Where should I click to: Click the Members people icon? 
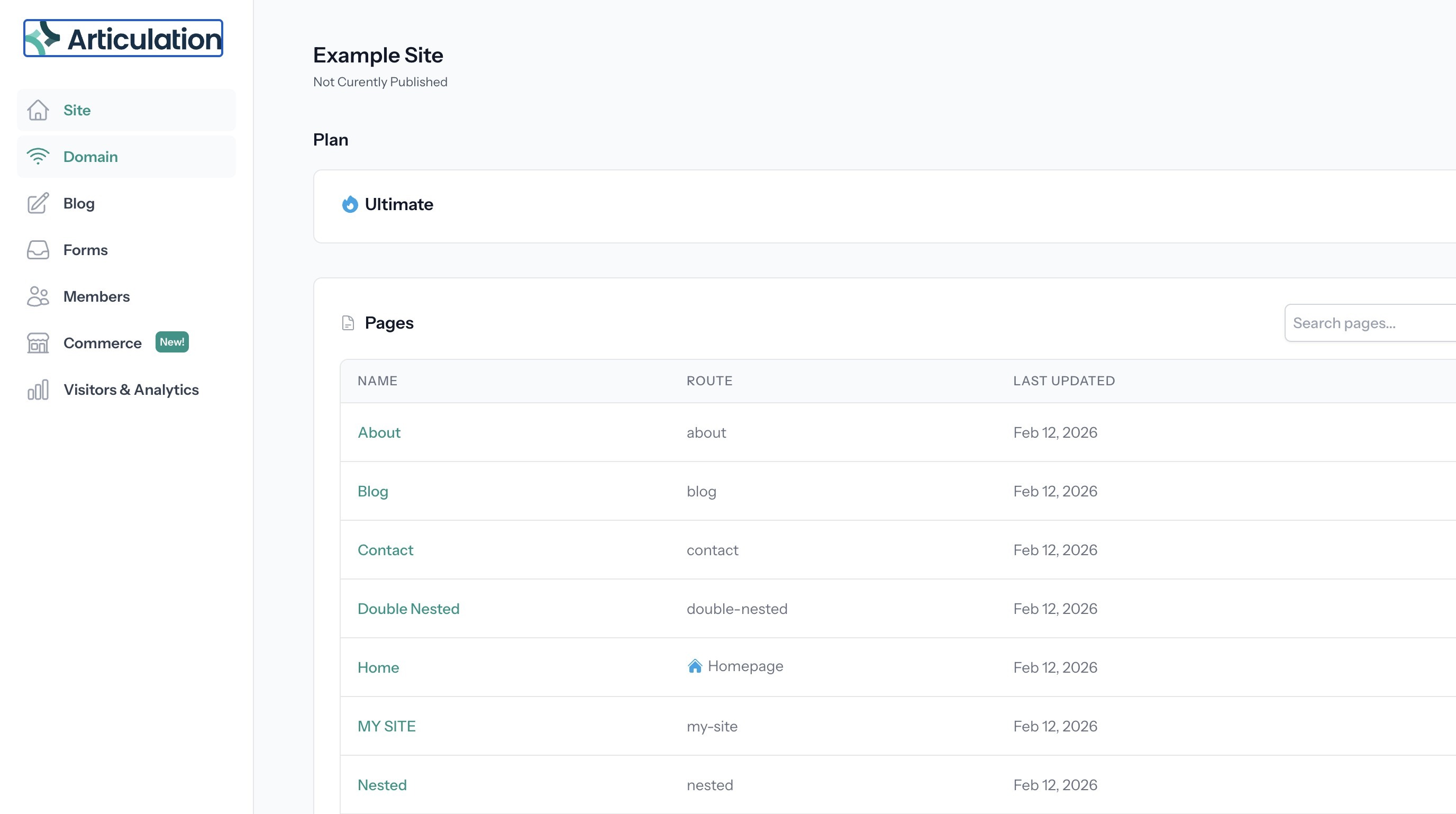(x=38, y=296)
